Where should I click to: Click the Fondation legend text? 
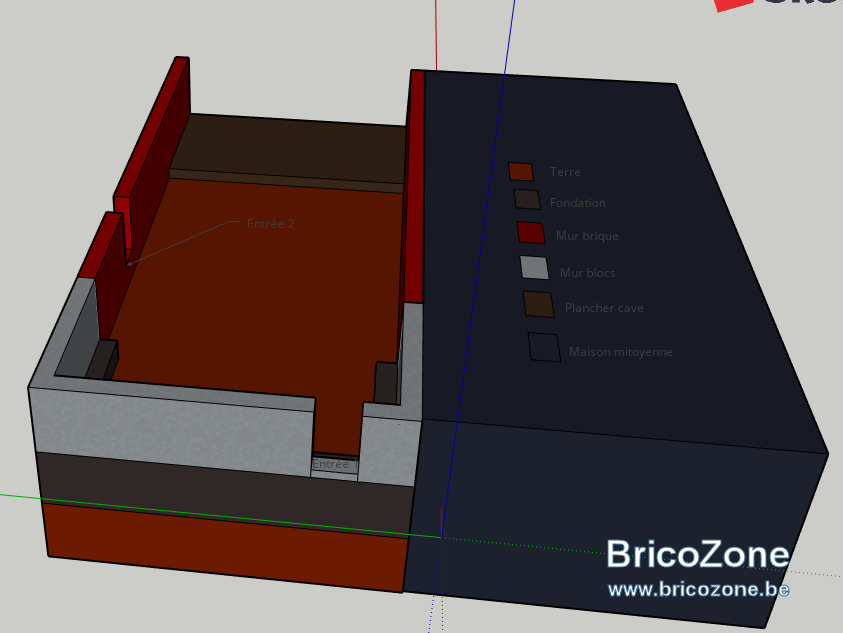click(x=577, y=203)
